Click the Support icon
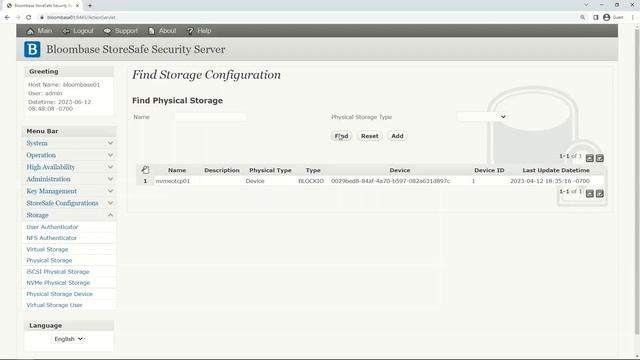This screenshot has height=360, width=640. tap(107, 31)
